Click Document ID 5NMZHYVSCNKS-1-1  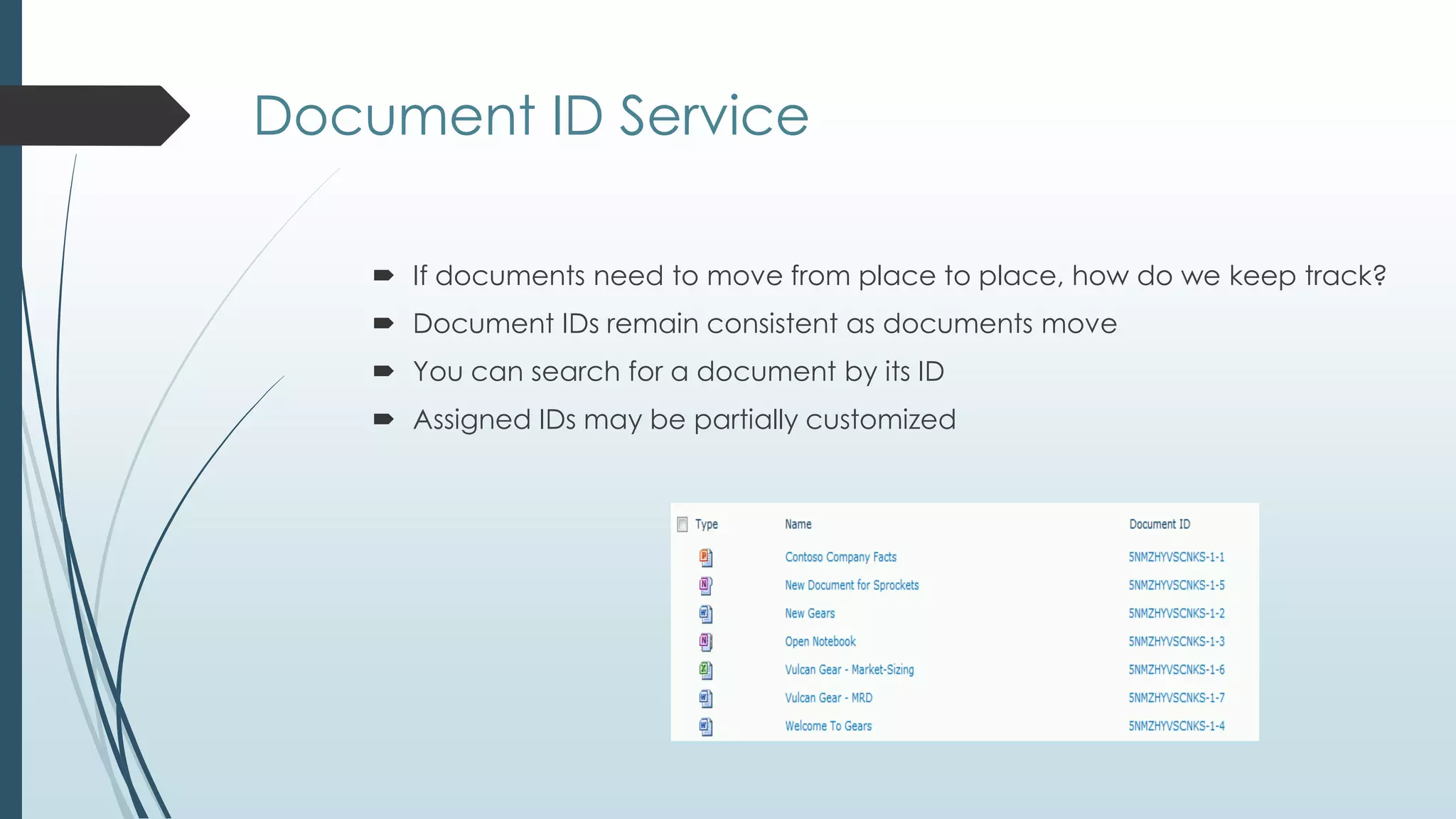(1177, 557)
